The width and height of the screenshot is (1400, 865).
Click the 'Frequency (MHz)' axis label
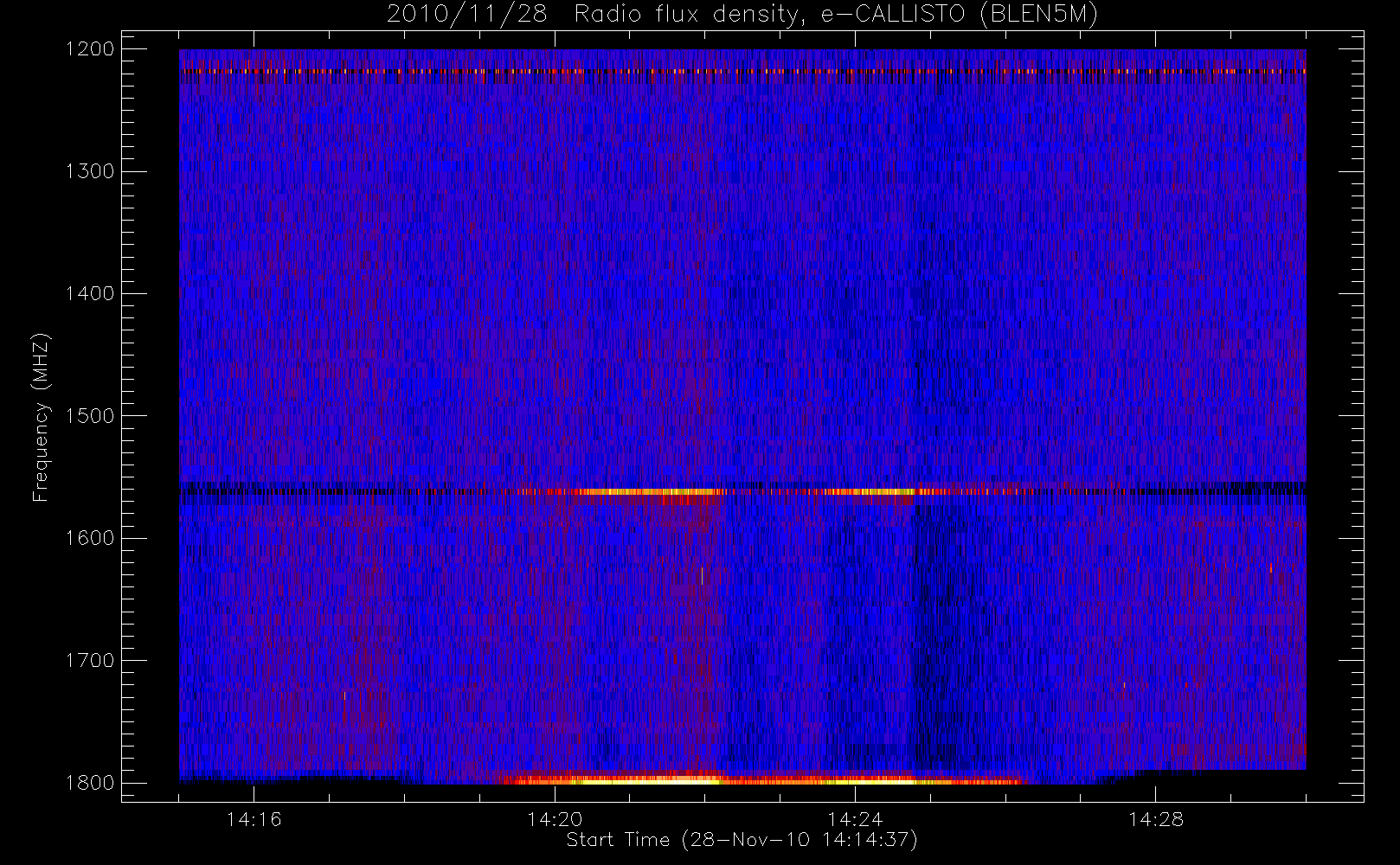[x=41, y=417]
